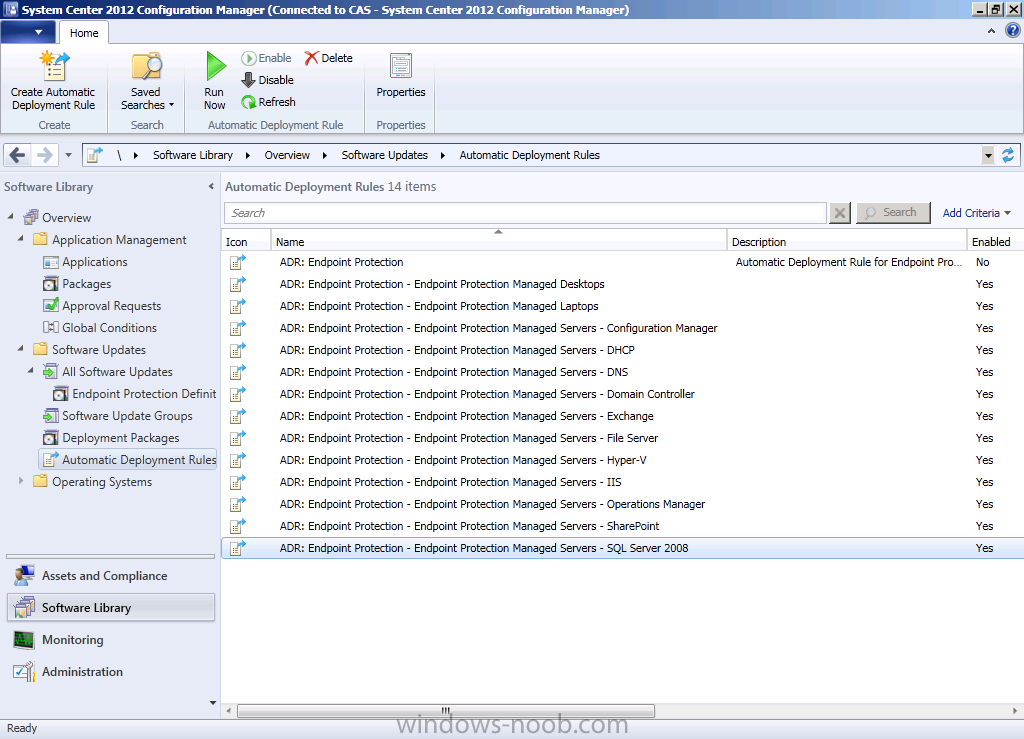Viewport: 1024px width, 739px height.
Task: Open the workspace pane options arrow
Action: [213, 703]
